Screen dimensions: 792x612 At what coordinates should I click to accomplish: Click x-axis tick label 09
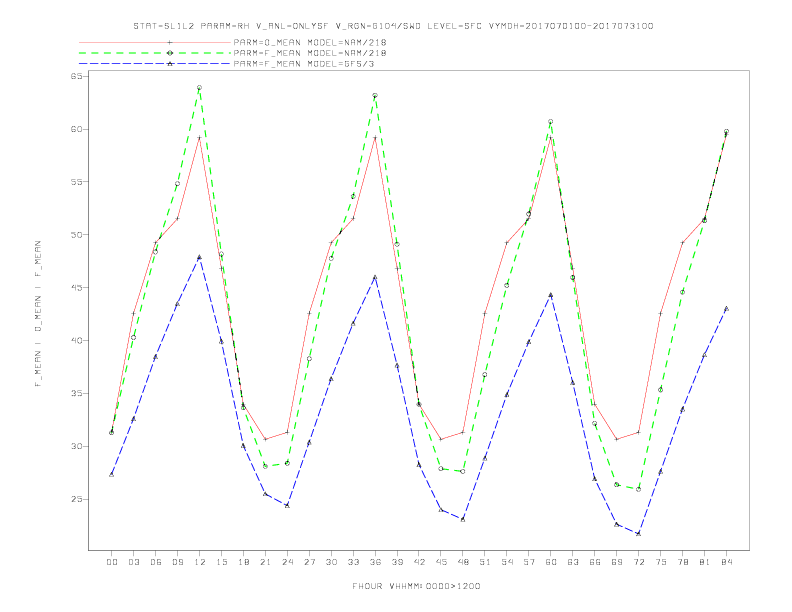[177, 562]
